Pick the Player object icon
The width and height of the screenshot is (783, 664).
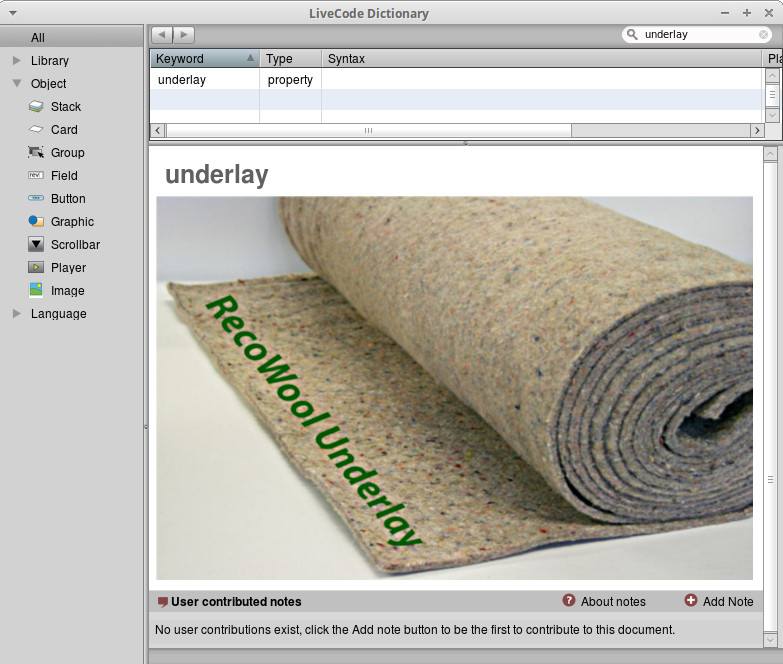click(x=36, y=268)
